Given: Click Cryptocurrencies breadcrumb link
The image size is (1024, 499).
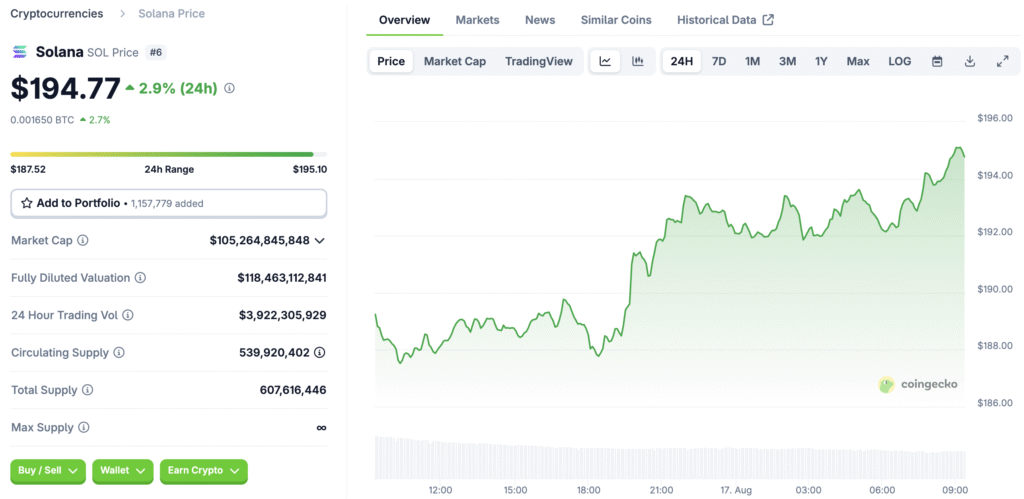Looking at the screenshot, I should pyautogui.click(x=56, y=13).
